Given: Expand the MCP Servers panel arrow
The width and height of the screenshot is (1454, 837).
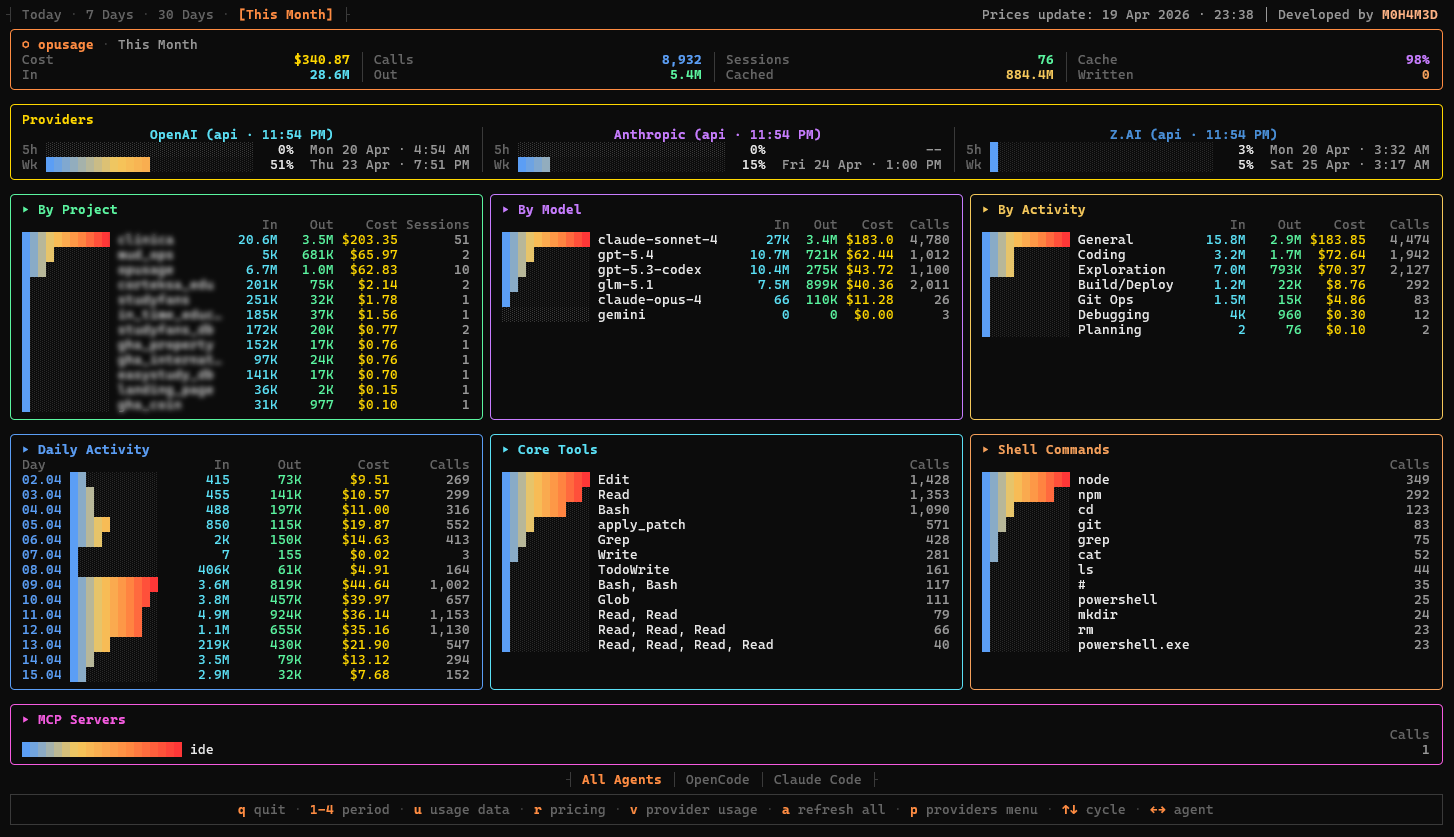Looking at the screenshot, I should point(26,720).
